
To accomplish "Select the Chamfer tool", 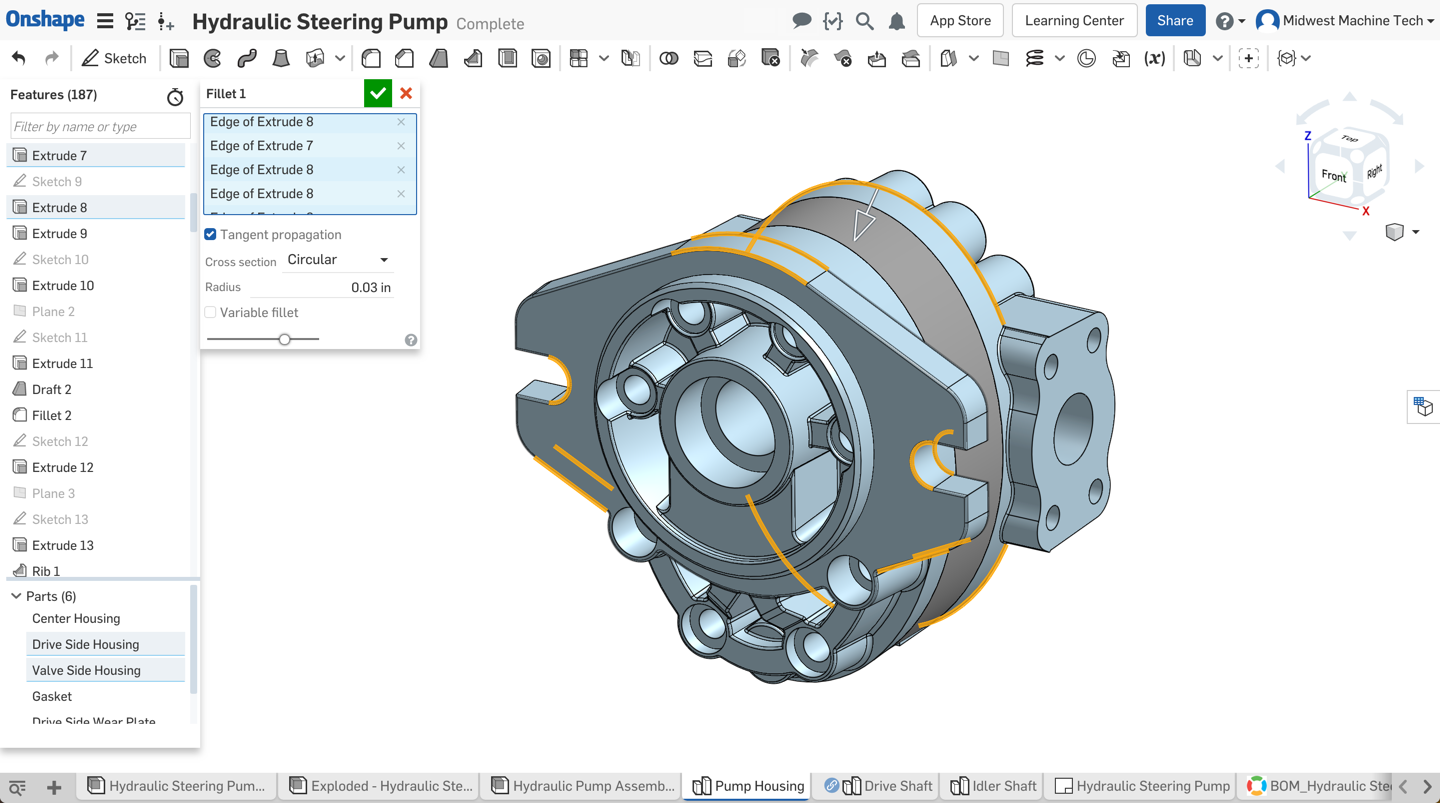I will (405, 58).
